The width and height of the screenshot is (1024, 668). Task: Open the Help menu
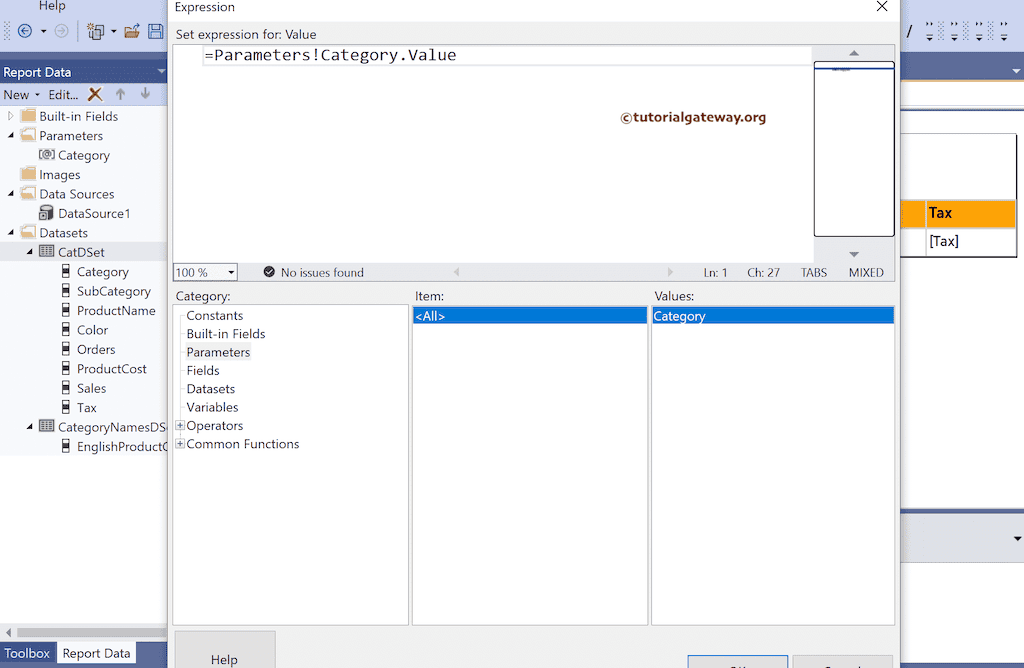[52, 6]
